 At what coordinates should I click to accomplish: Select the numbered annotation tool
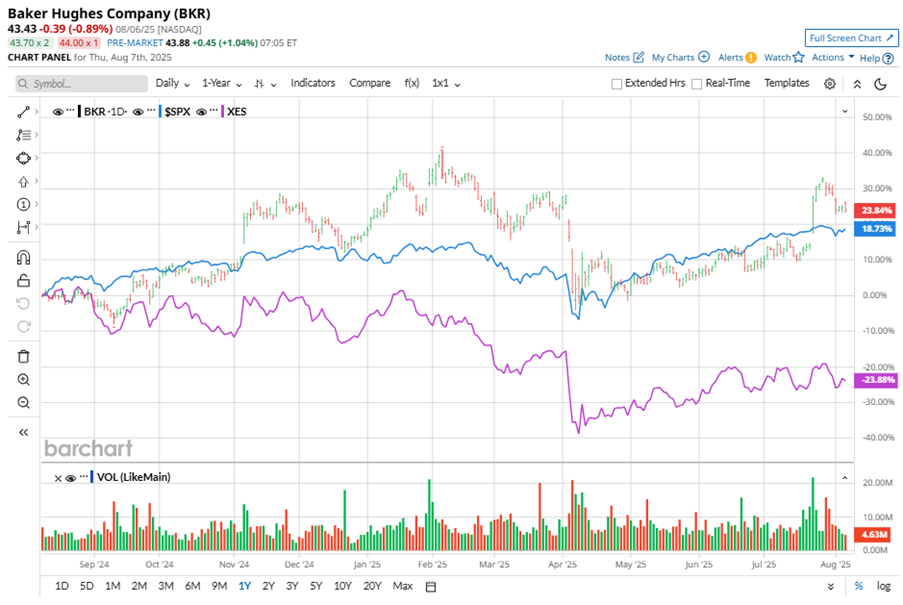(23, 204)
